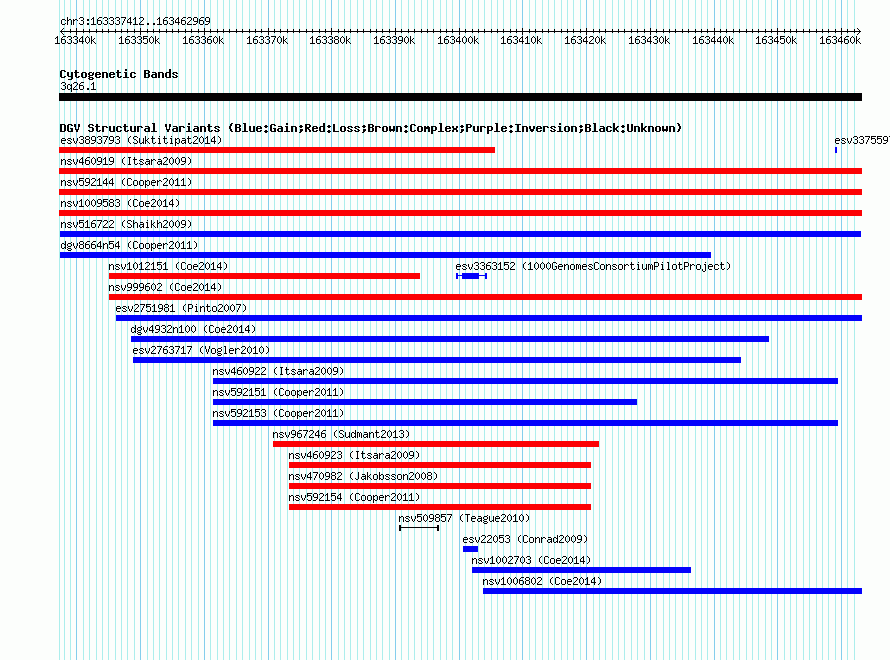Click the 163460k ruler position

[839, 40]
